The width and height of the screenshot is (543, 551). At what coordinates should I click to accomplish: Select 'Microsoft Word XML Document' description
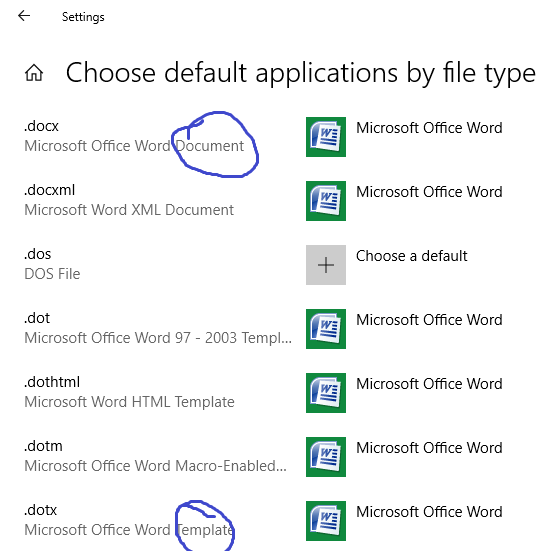129,210
